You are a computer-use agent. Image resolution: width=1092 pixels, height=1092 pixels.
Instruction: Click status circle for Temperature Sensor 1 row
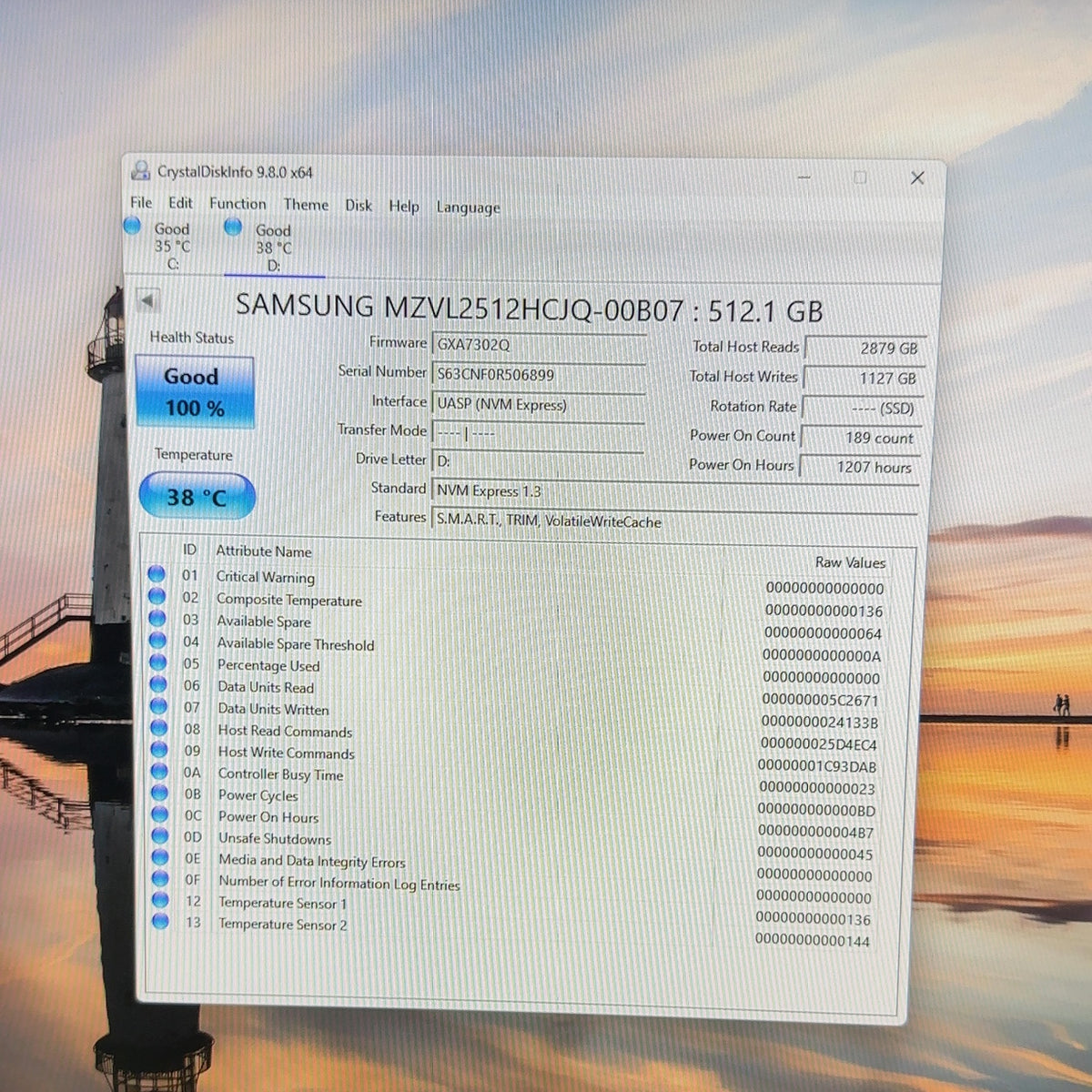pos(161,900)
